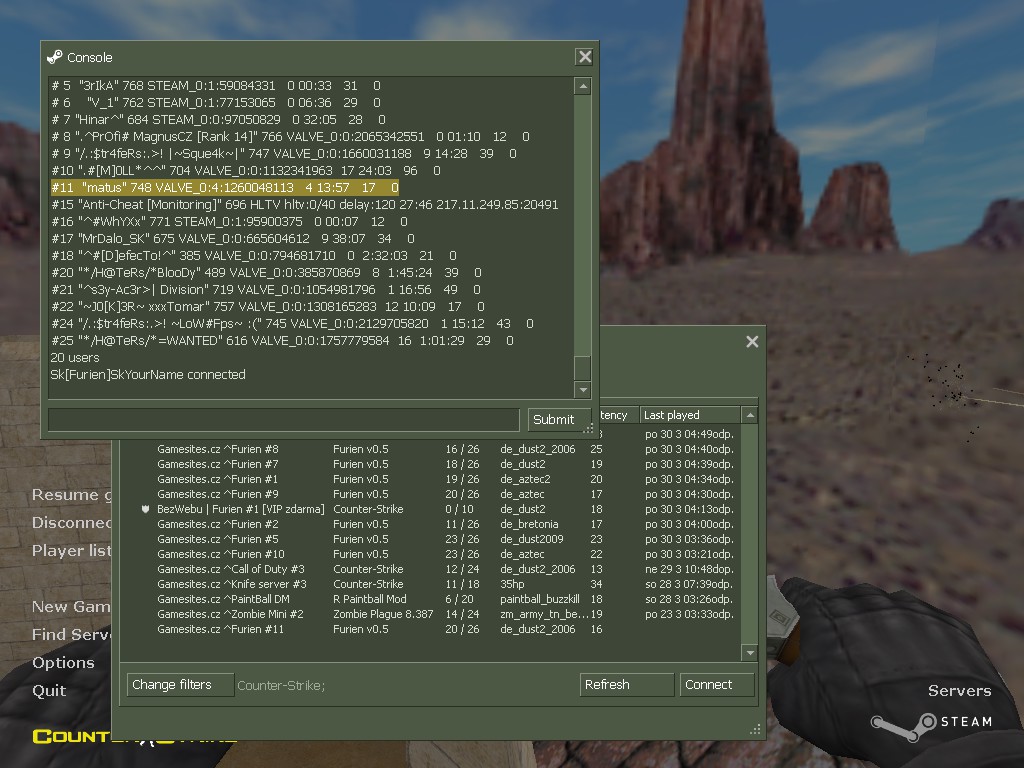Open the Change filters panel
This screenshot has height=768, width=1024.
(180, 685)
